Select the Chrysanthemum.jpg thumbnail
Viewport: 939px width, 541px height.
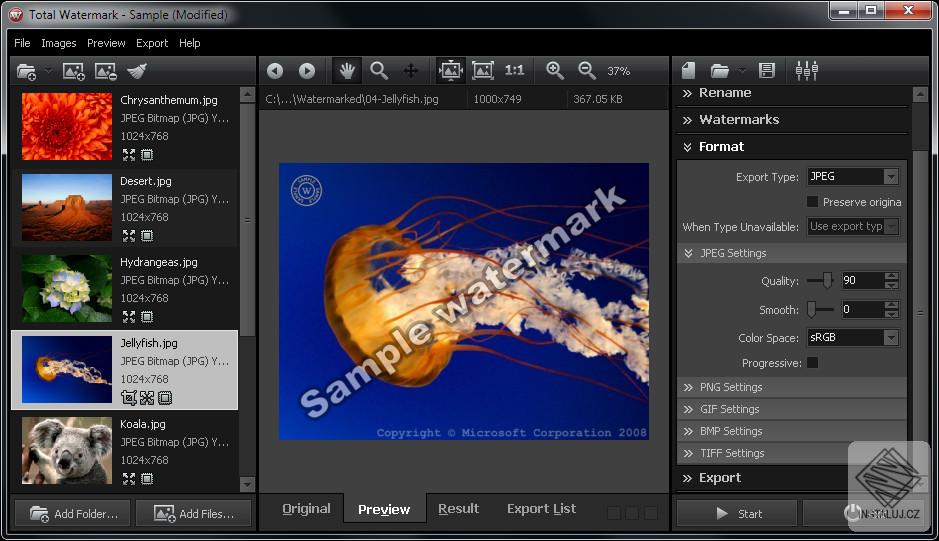coord(67,126)
